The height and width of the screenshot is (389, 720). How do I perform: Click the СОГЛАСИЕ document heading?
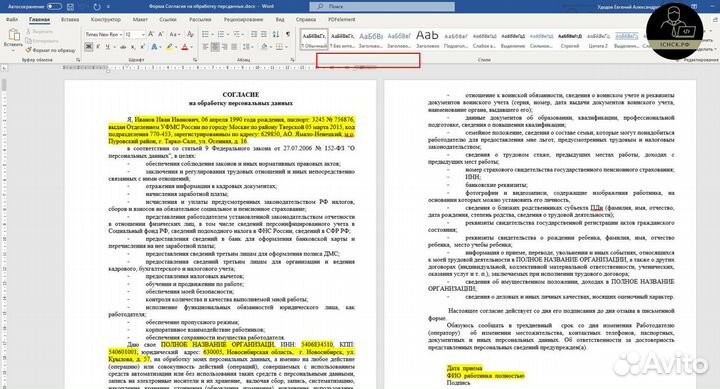(x=241, y=95)
